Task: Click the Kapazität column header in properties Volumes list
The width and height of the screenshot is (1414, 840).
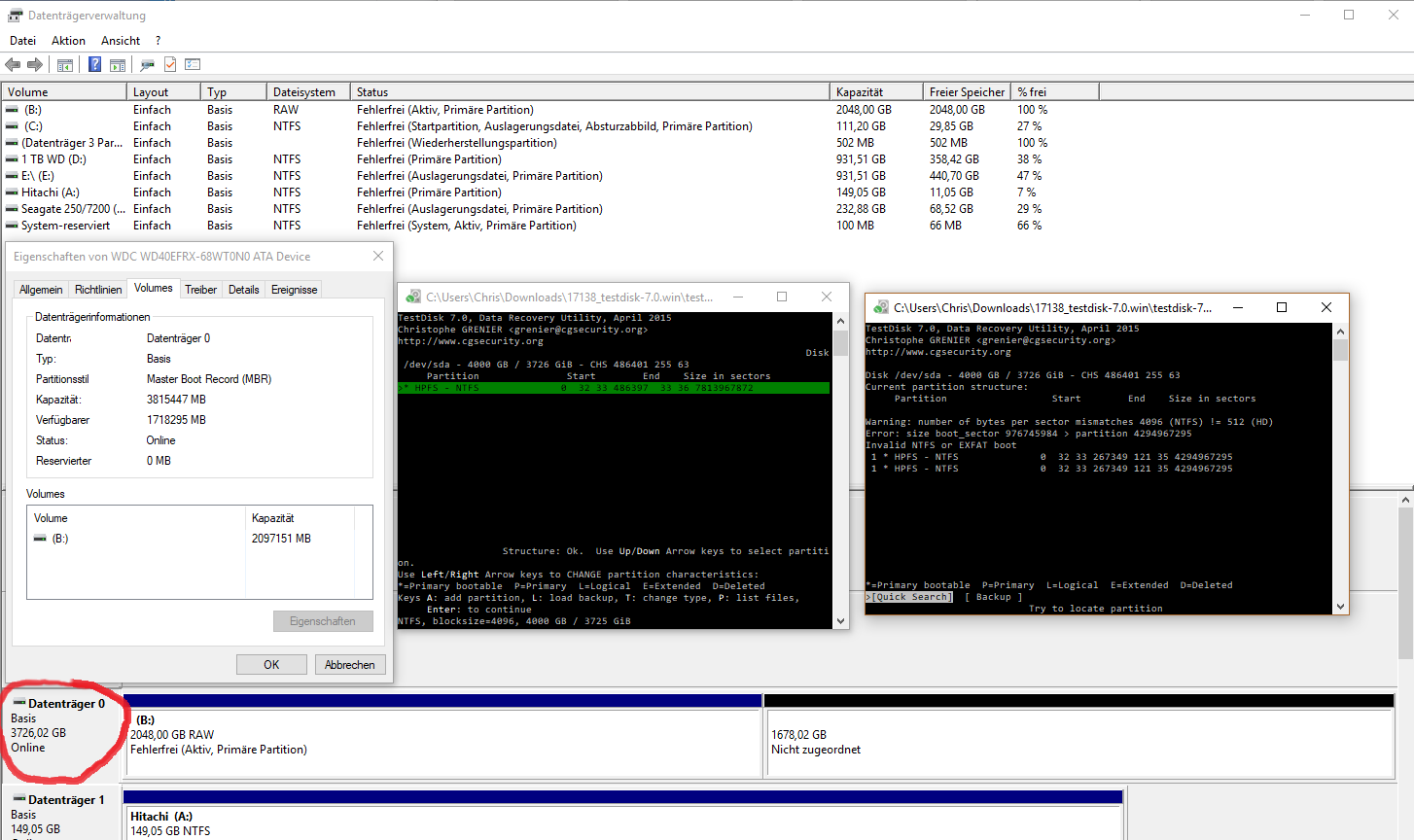Action: click(300, 518)
